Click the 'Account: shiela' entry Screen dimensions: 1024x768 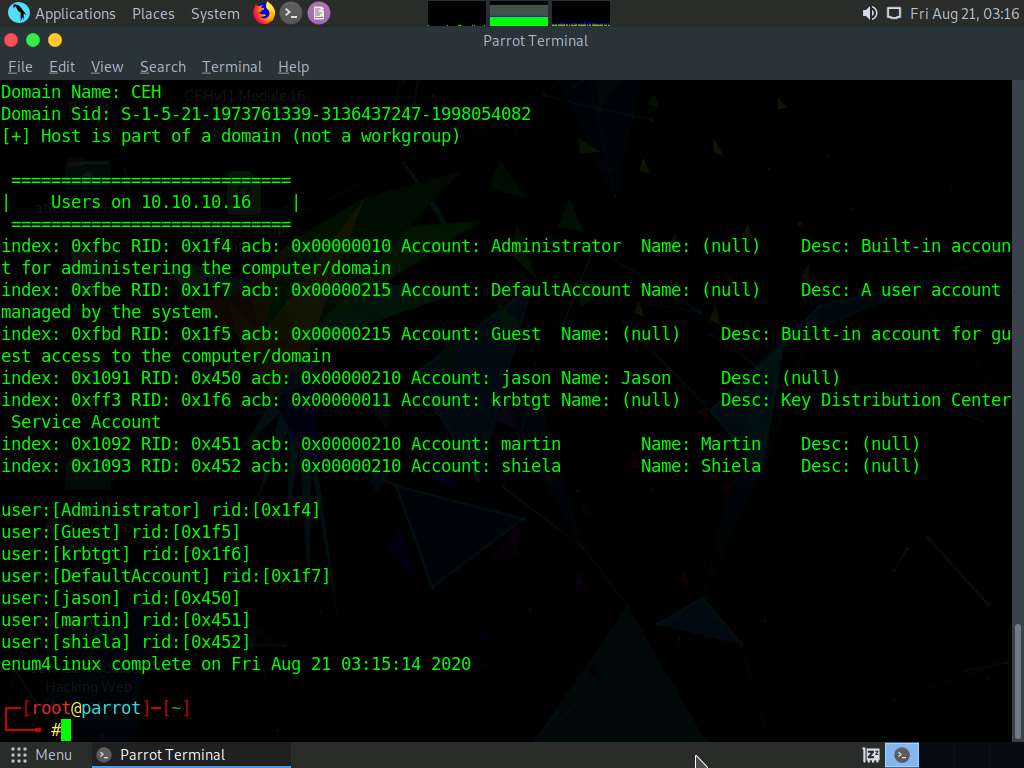tap(486, 466)
